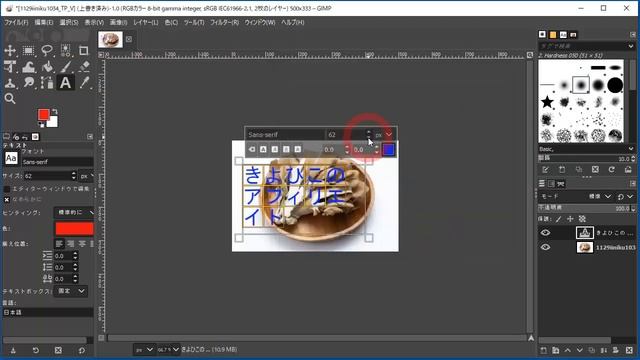Image resolution: width=640 pixels, height=360 pixels.
Task: Set justification to centered
Action: (82, 244)
